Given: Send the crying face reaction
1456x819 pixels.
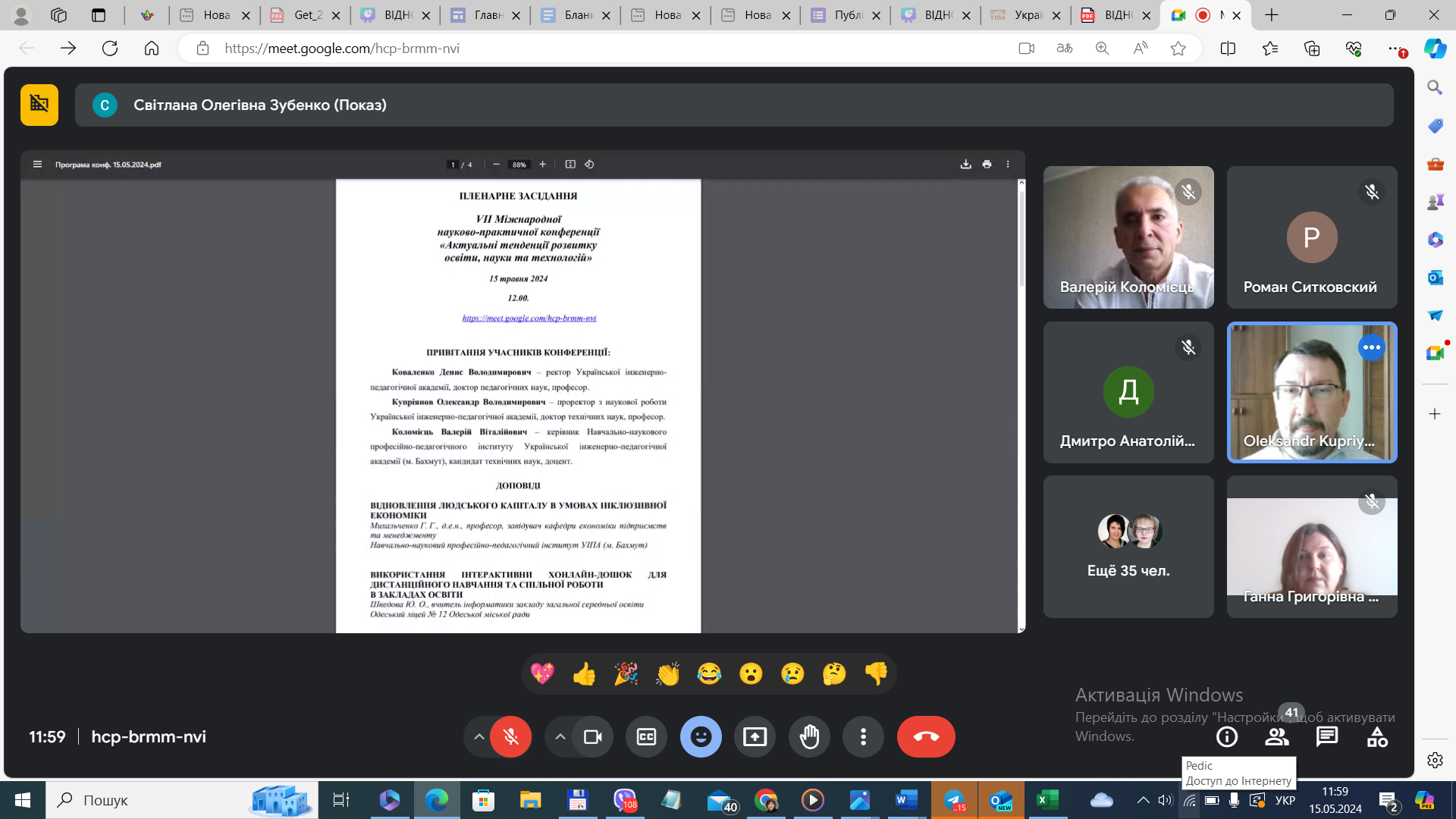Looking at the screenshot, I should pos(792,673).
